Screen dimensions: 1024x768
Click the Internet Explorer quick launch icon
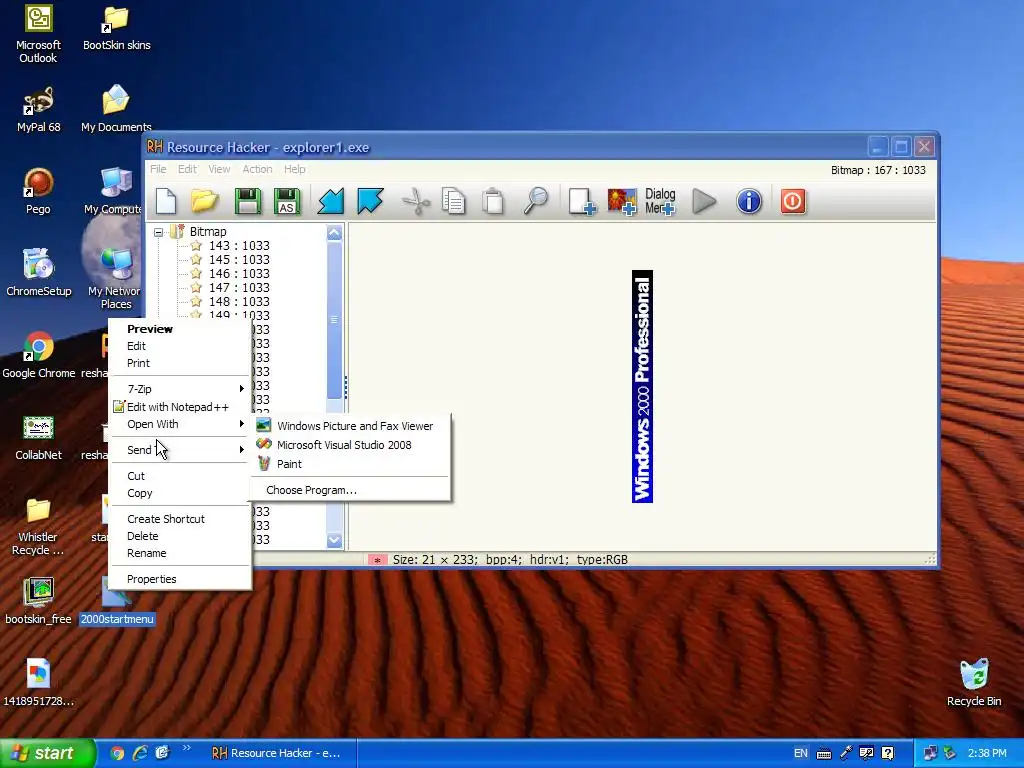pyautogui.click(x=140, y=753)
